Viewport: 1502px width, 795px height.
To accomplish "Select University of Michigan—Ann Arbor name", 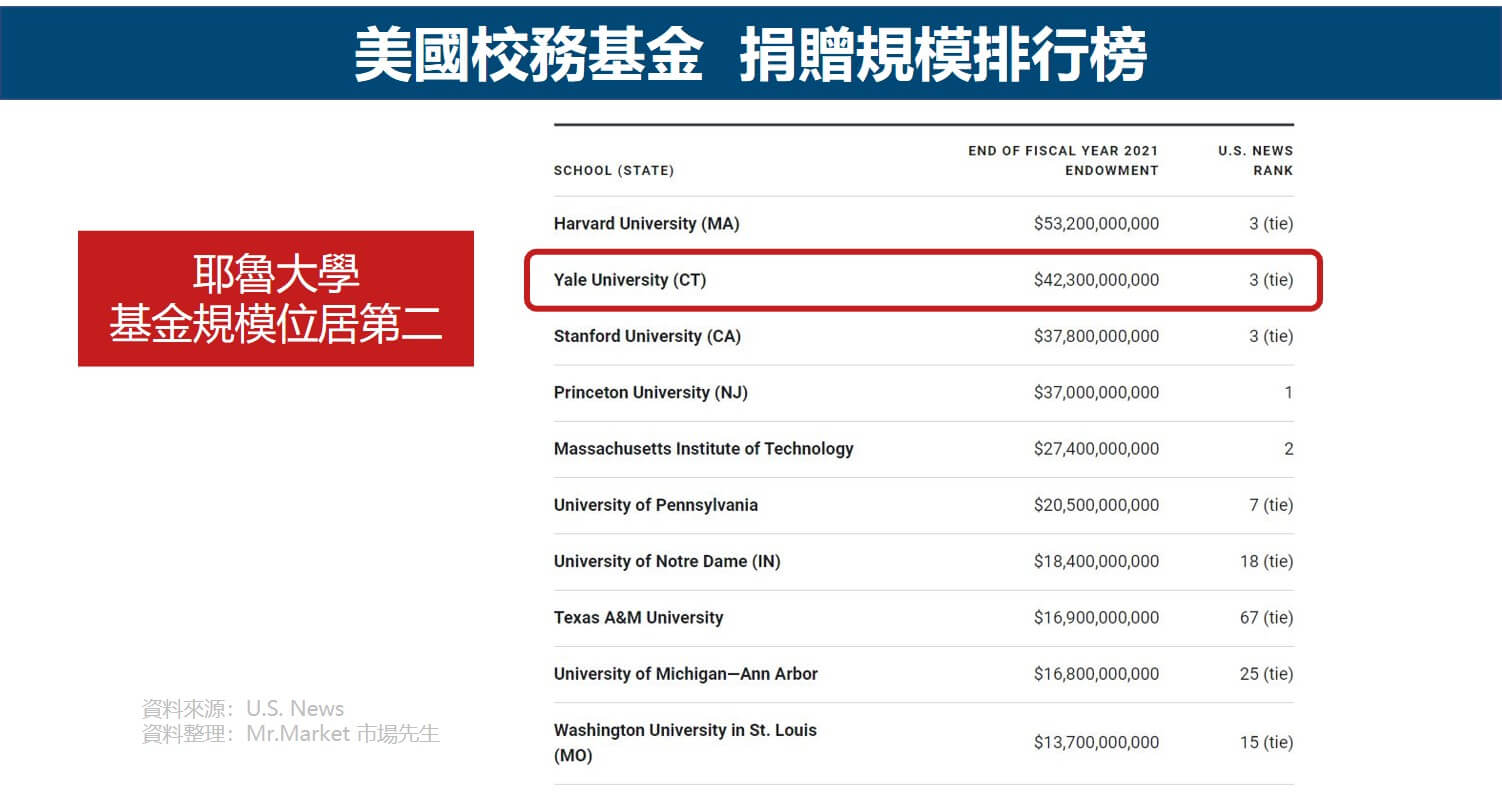I will pyautogui.click(x=685, y=674).
